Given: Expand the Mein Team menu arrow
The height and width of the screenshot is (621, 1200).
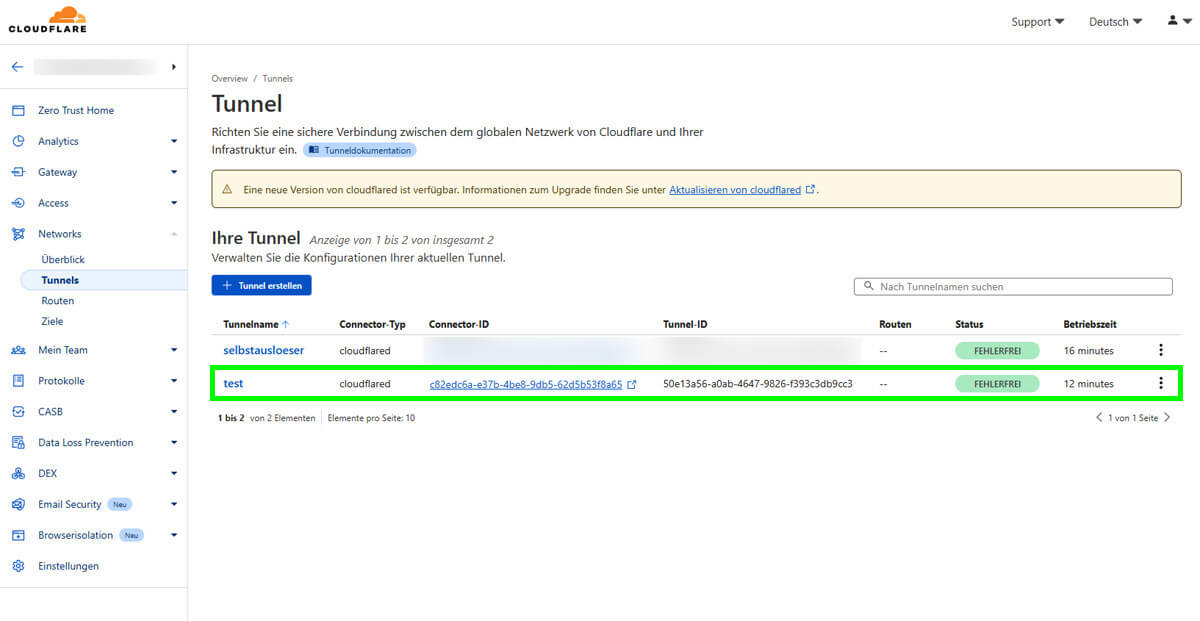Looking at the screenshot, I should [174, 350].
